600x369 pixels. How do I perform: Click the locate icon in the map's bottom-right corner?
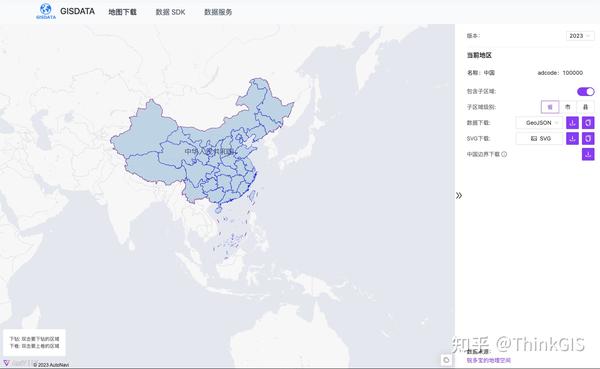click(x=446, y=360)
